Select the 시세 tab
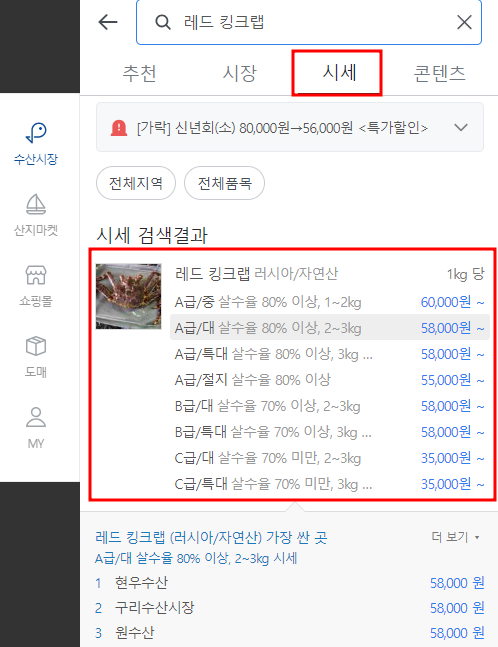Image resolution: width=498 pixels, height=647 pixels. 339,73
